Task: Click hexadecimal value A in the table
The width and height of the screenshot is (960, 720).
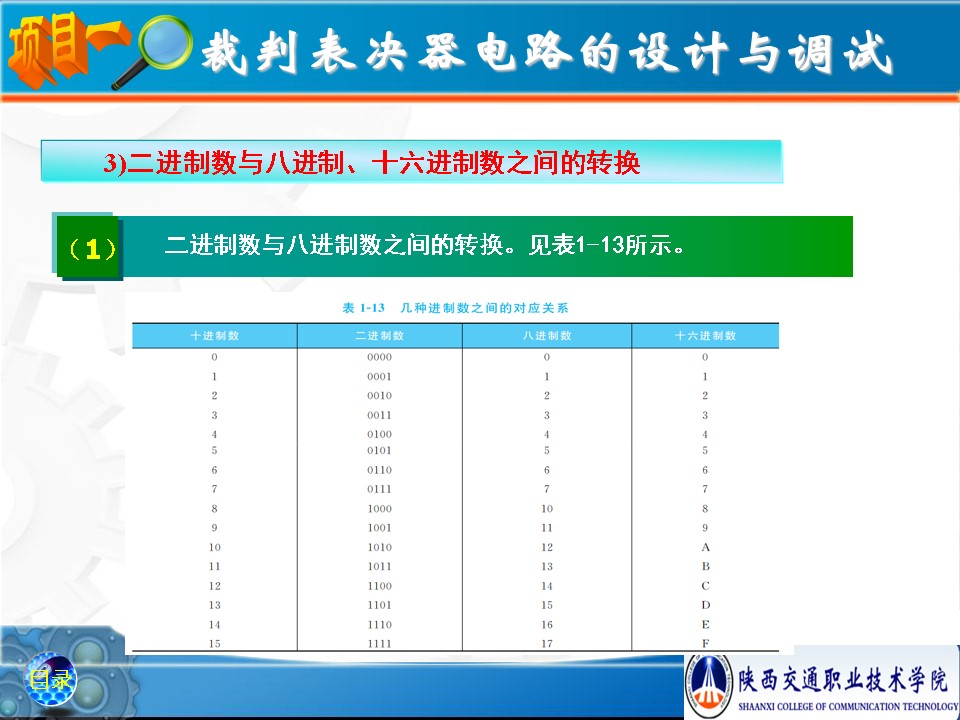Action: (x=705, y=547)
